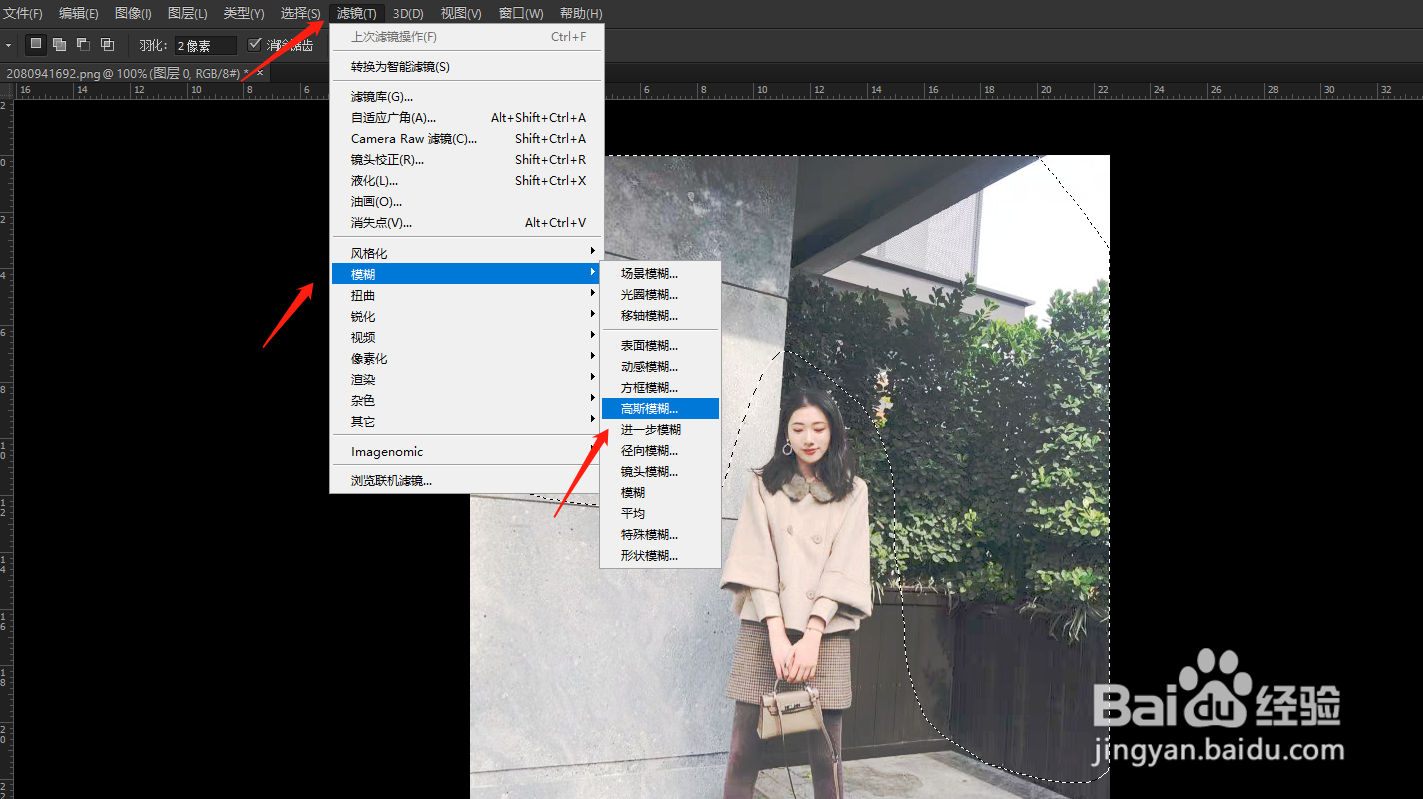1423x799 pixels.
Task: Select the Add to Selection mode icon
Action: tap(58, 44)
